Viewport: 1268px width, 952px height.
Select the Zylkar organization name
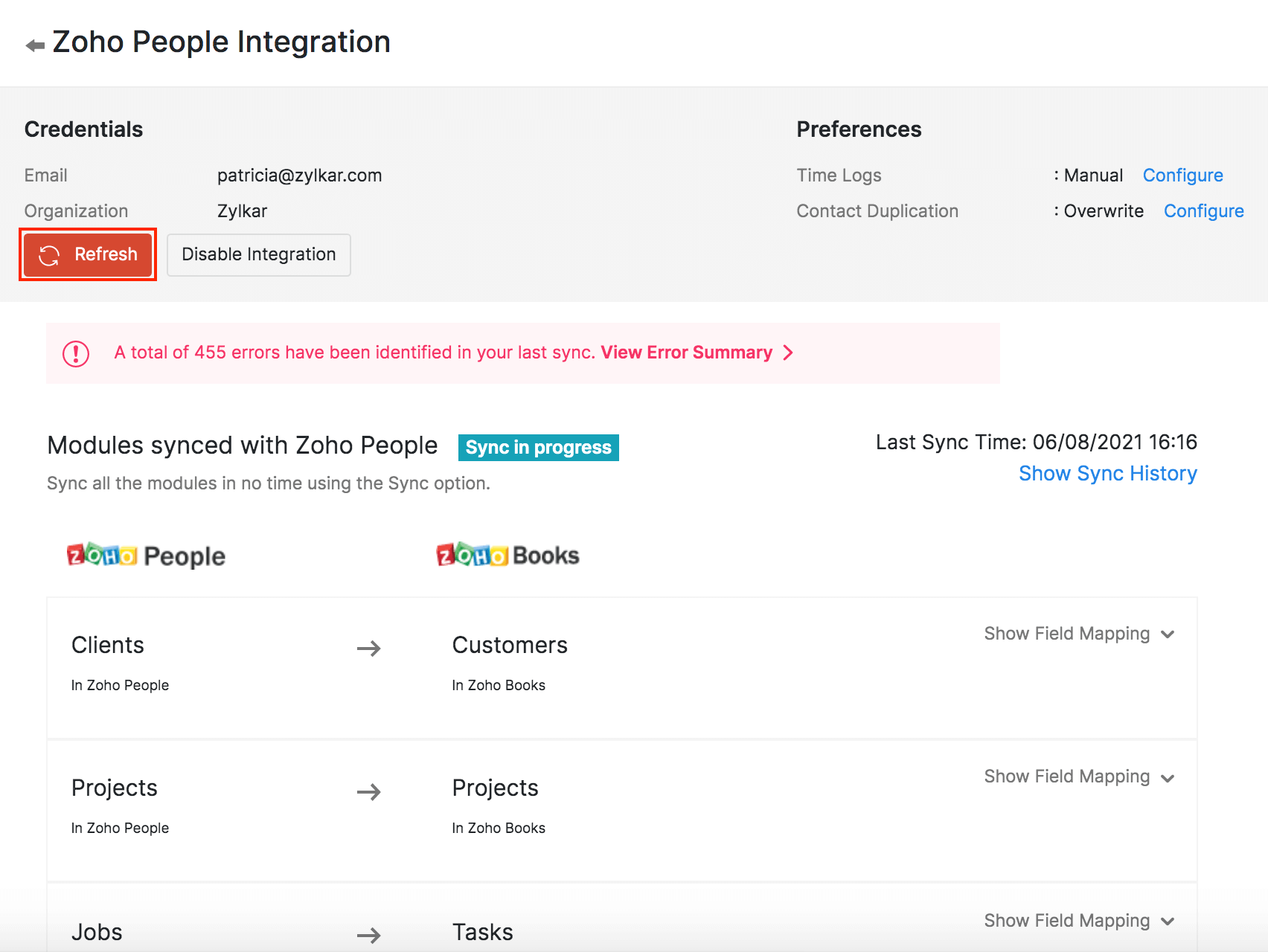point(242,210)
